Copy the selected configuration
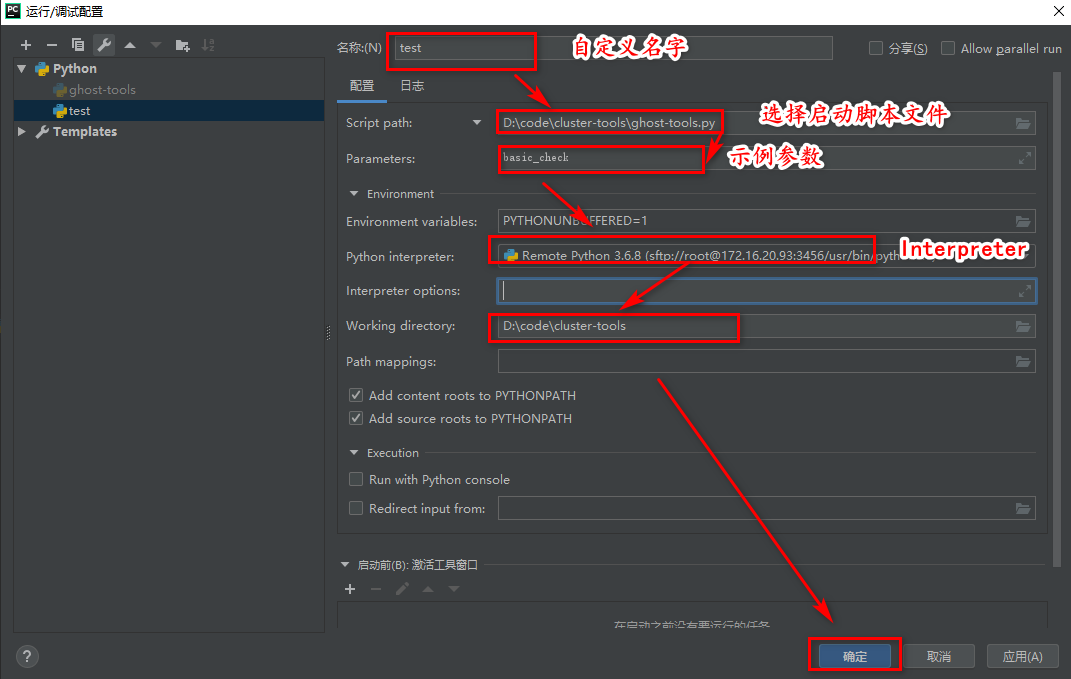 click(78, 45)
